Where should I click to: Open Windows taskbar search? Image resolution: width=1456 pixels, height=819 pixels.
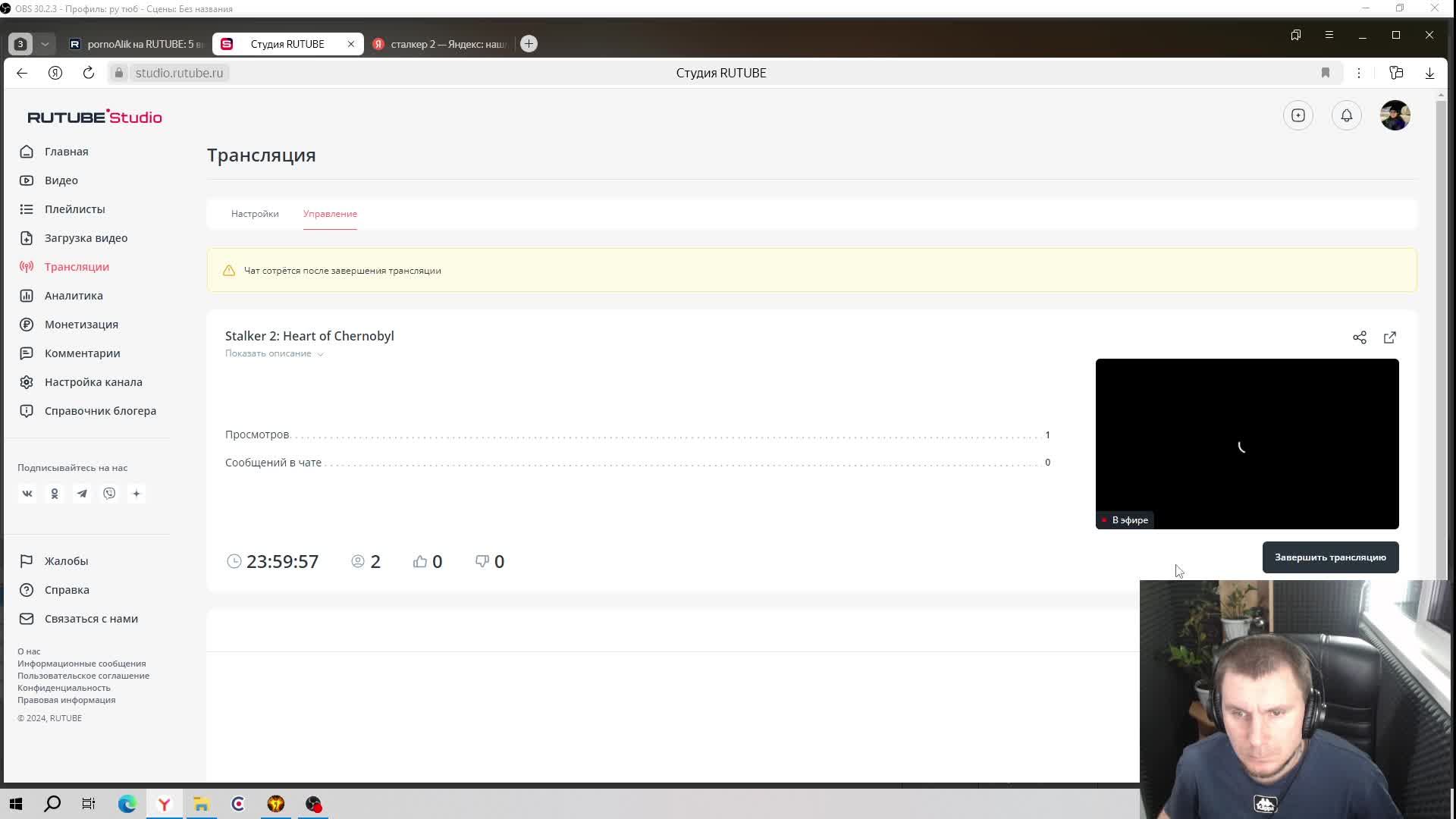[x=52, y=804]
